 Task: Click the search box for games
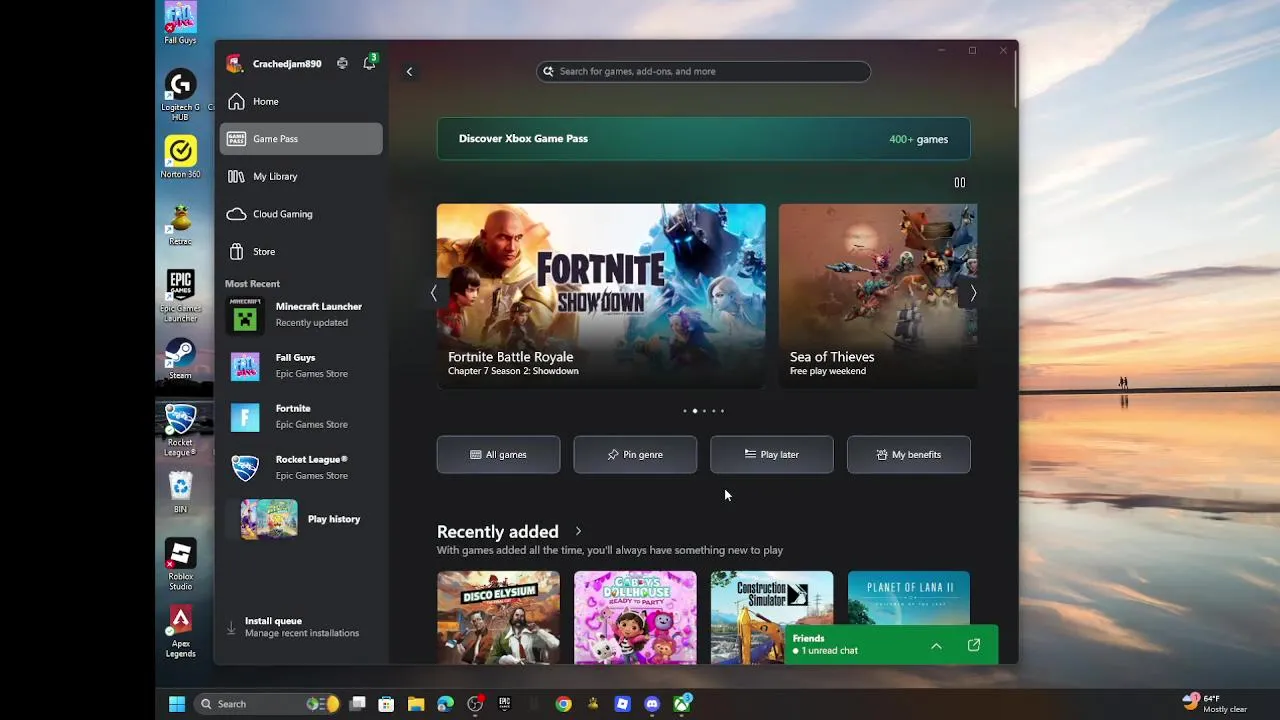tap(703, 71)
